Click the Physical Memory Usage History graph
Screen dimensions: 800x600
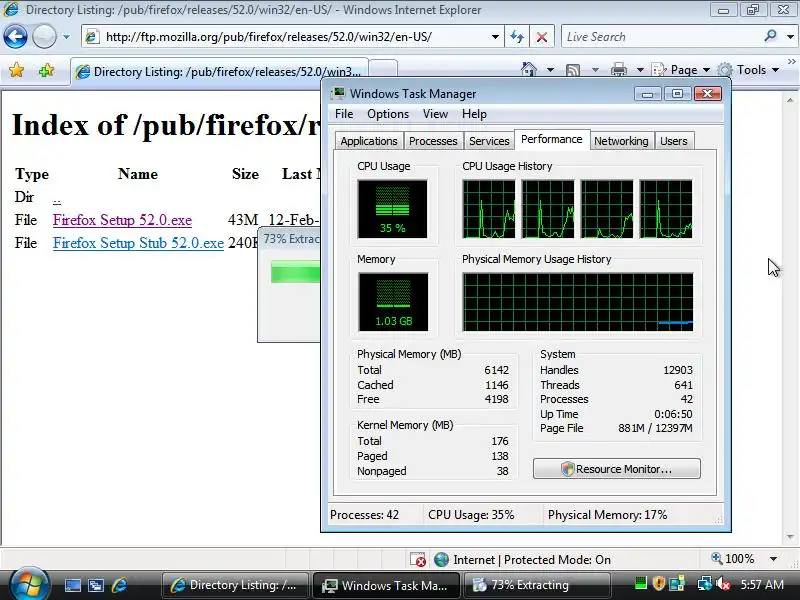(578, 302)
